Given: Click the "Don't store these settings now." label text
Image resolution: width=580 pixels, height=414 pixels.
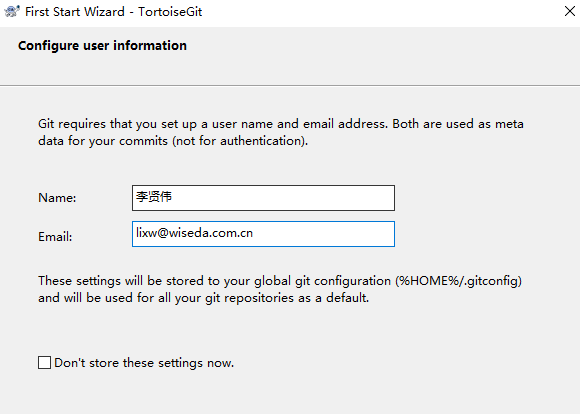Looking at the screenshot, I should pos(144,363).
